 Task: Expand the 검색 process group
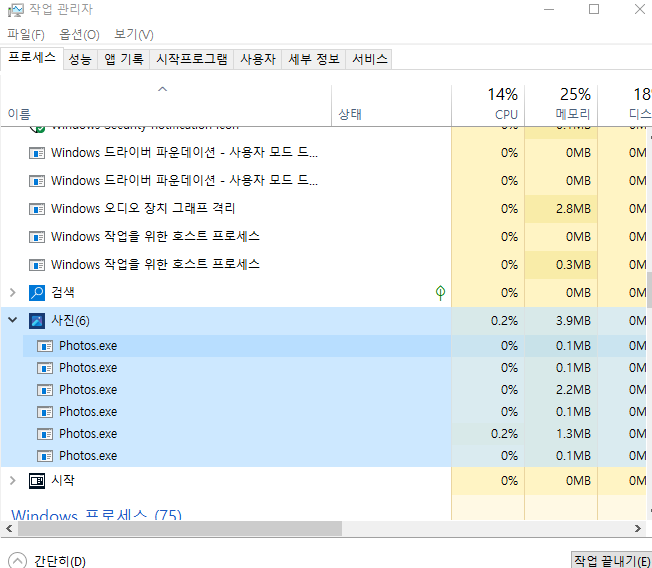tap(13, 293)
